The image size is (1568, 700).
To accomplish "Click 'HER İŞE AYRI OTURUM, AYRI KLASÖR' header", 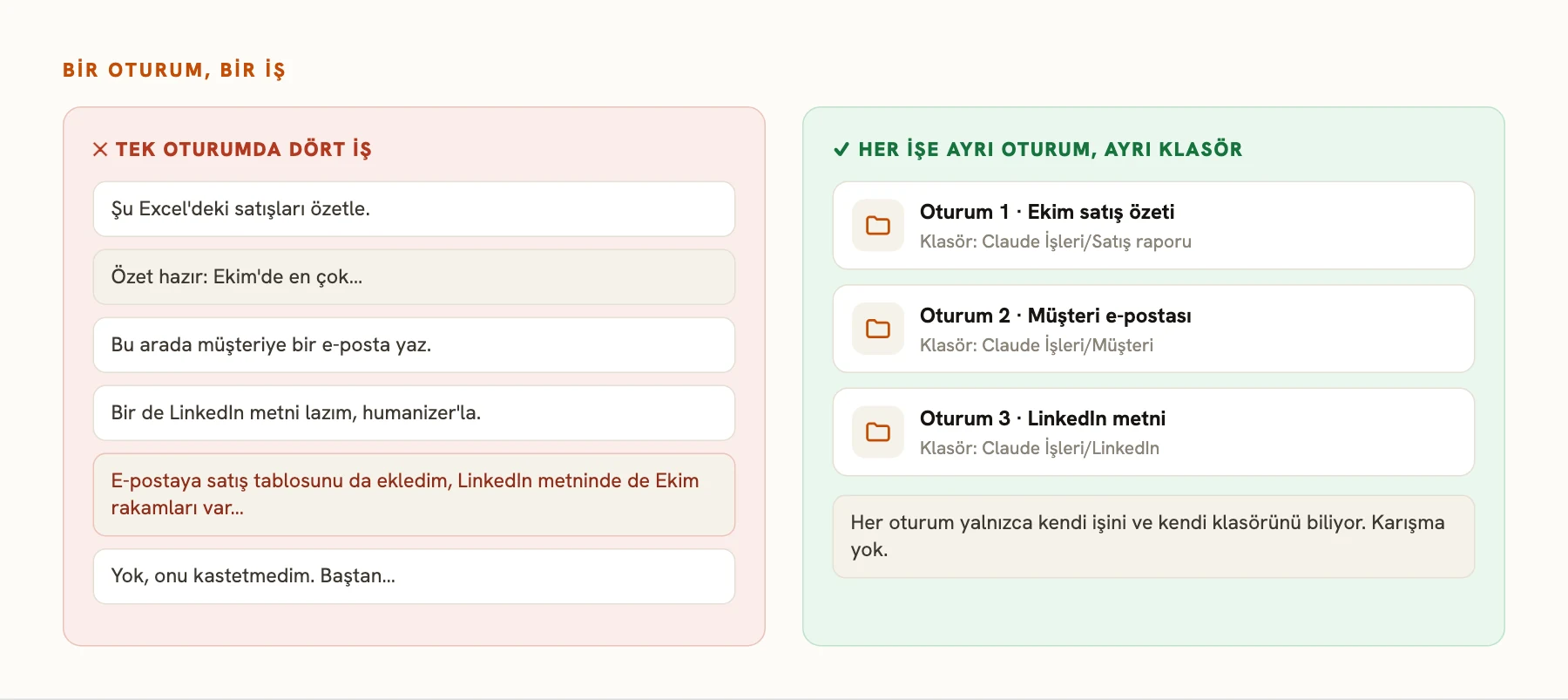I will click(x=1051, y=149).
